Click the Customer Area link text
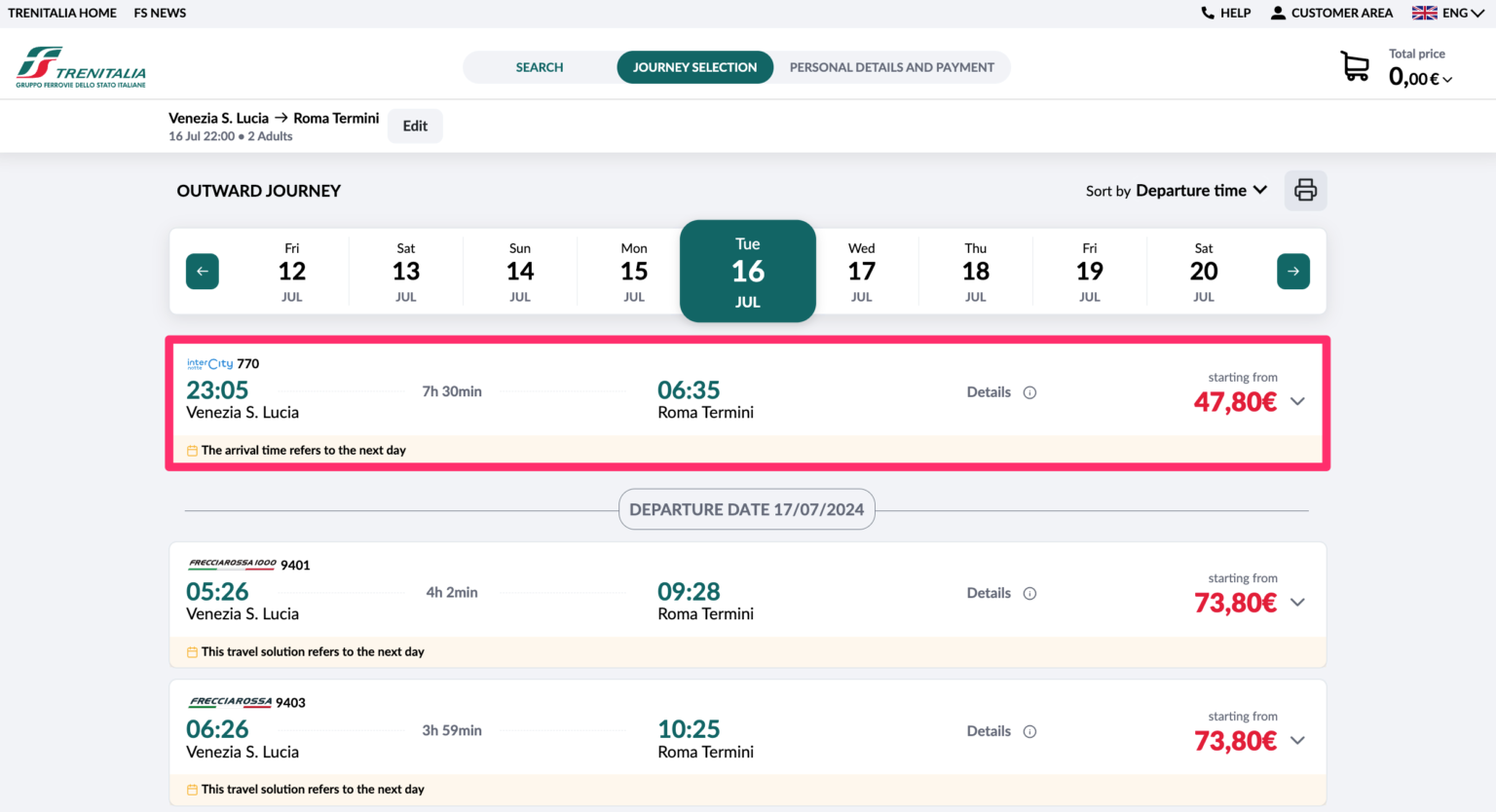The height and width of the screenshot is (812, 1496). [x=1342, y=13]
